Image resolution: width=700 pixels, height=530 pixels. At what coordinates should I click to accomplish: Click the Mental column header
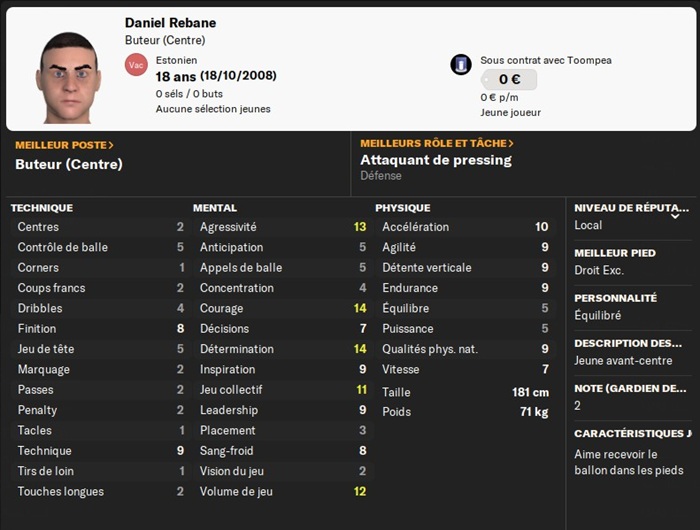(x=214, y=208)
